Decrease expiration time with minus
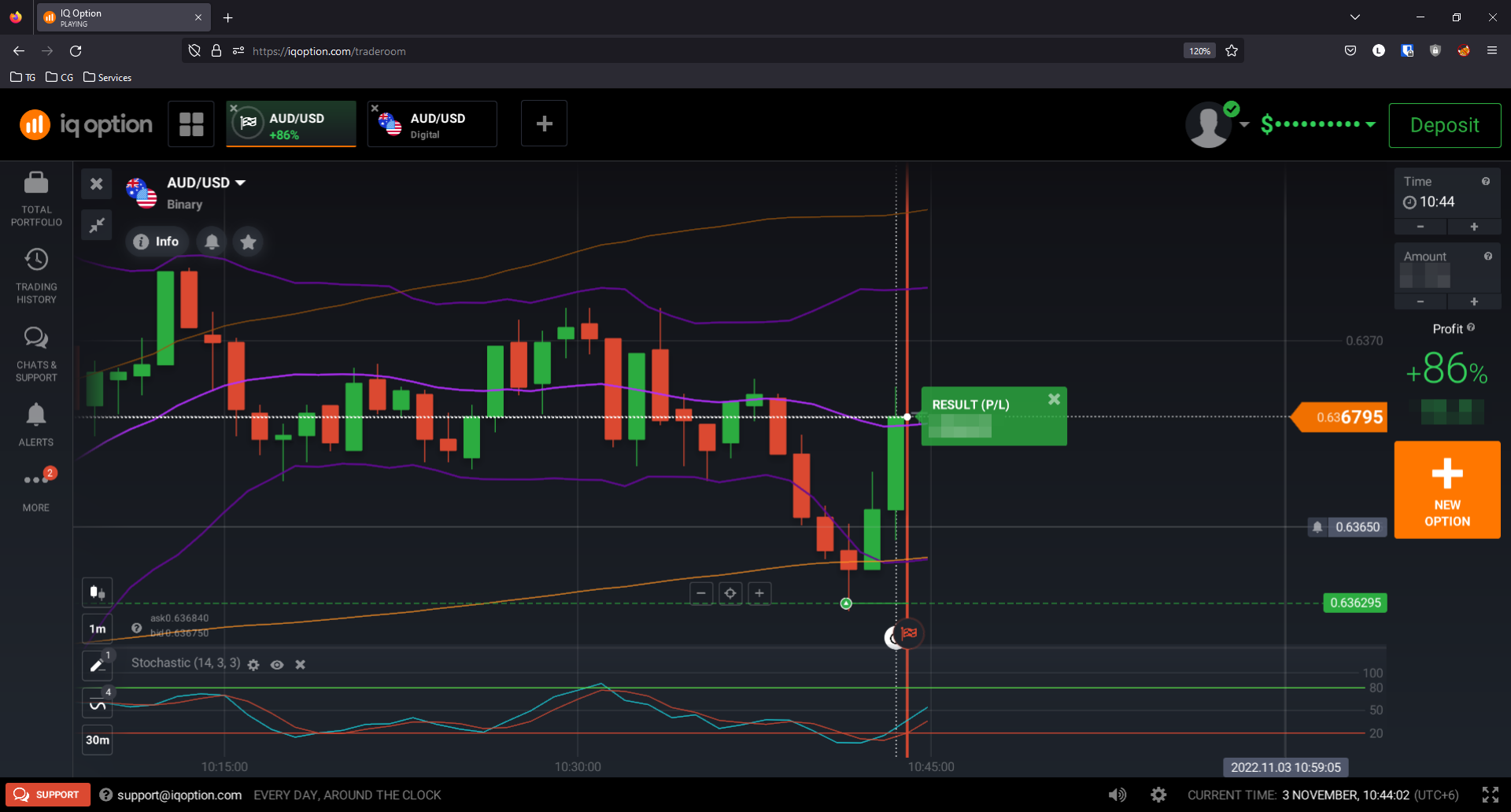This screenshot has height=812, width=1511. coord(1420,227)
